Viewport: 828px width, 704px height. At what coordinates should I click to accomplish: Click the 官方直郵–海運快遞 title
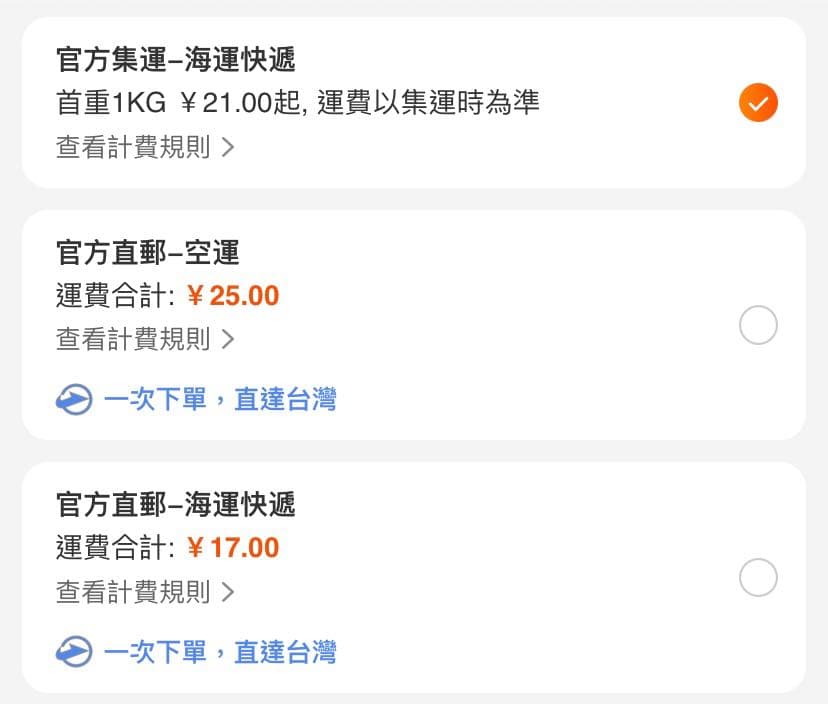[x=175, y=504]
